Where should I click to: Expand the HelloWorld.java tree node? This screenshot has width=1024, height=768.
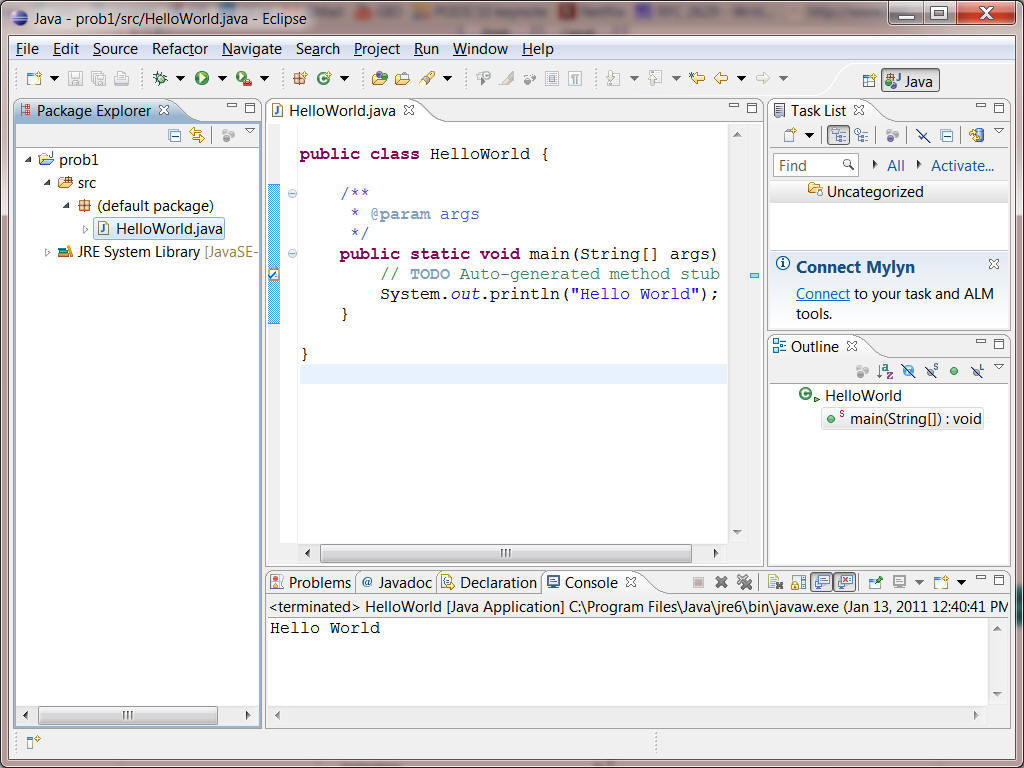[85, 229]
